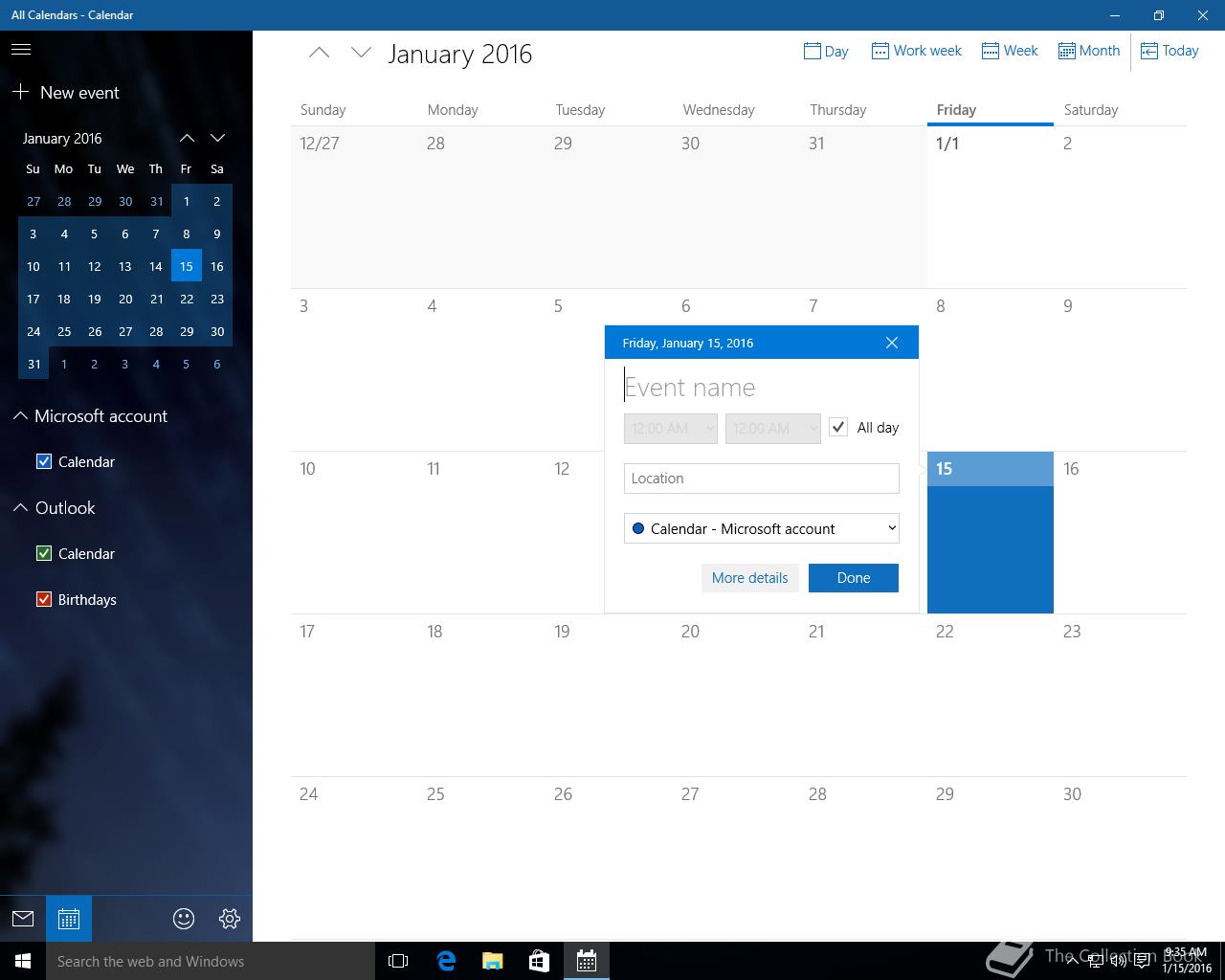Open Task View on the taskbar
Viewport: 1225px width, 980px height.
pos(398,961)
